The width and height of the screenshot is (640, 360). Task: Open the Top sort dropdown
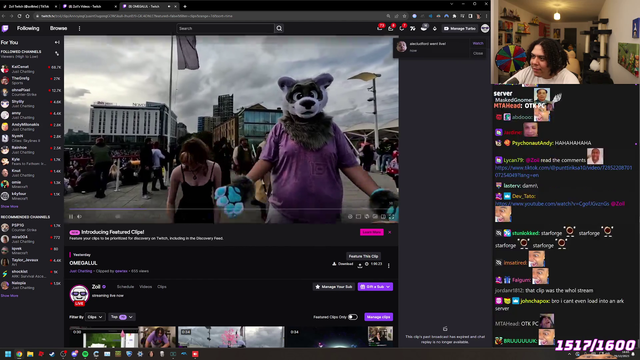tap(121, 317)
